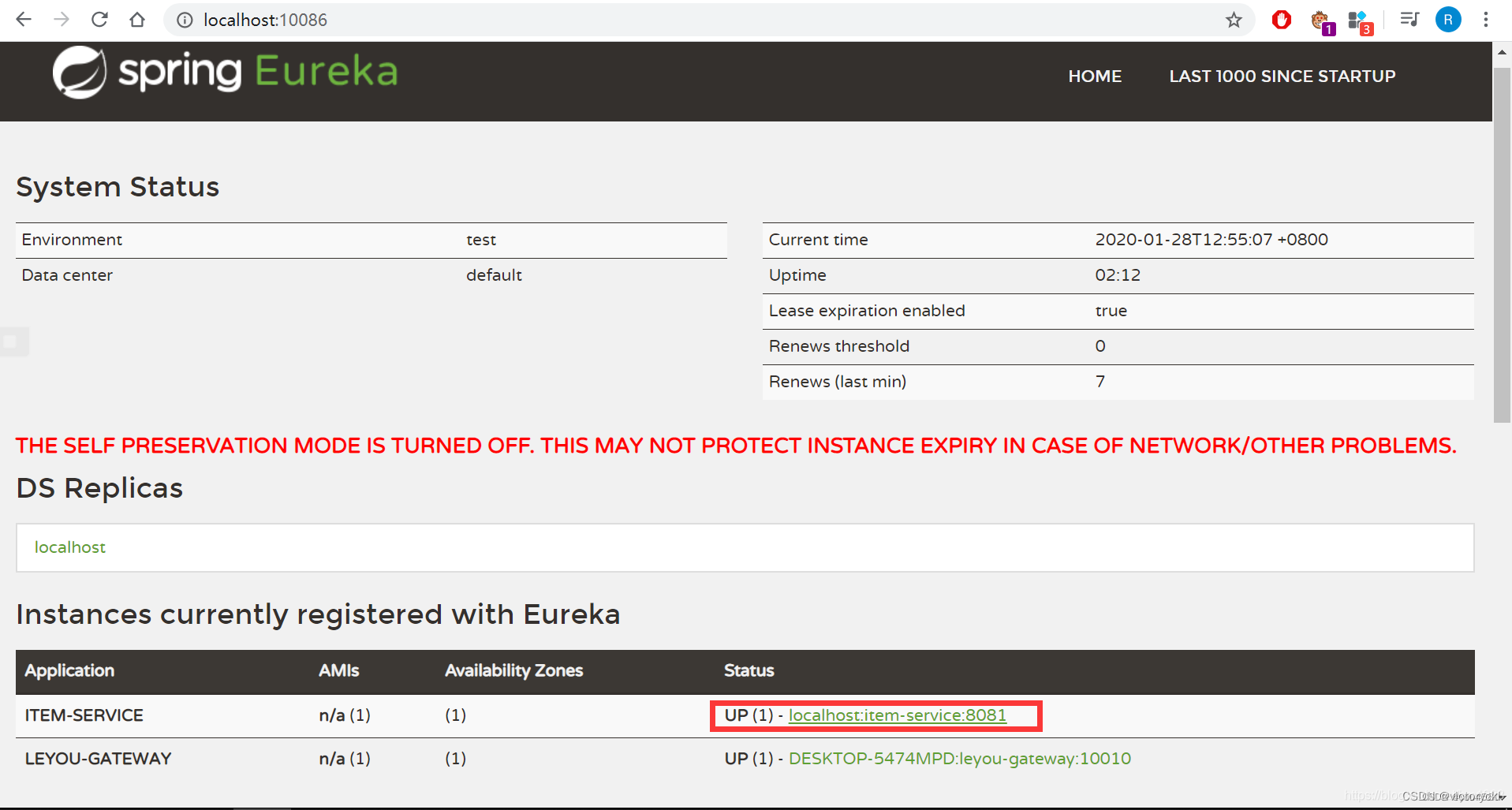Screen dimensions: 1512x810
Task: Click the Renews (last min) value 7
Action: point(1100,382)
